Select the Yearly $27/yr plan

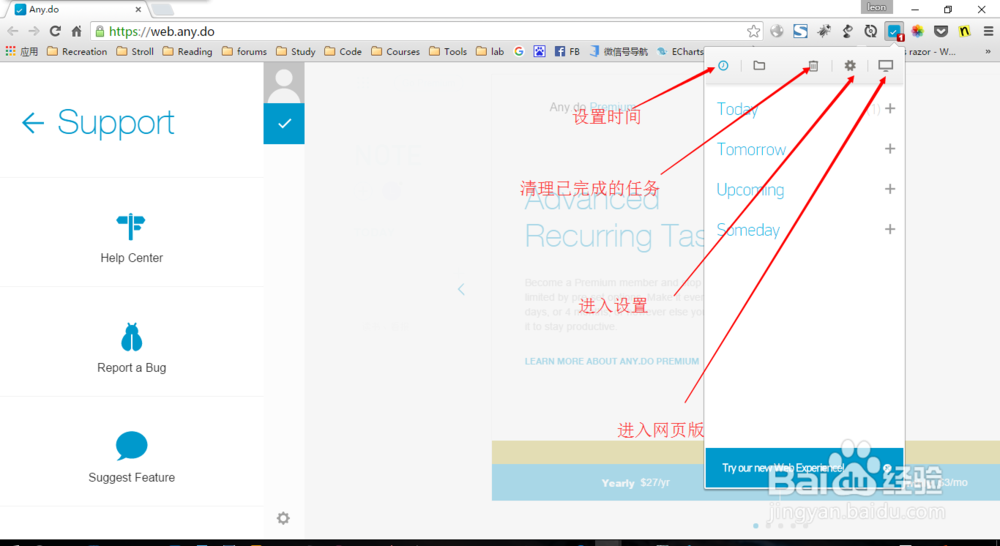(636, 483)
